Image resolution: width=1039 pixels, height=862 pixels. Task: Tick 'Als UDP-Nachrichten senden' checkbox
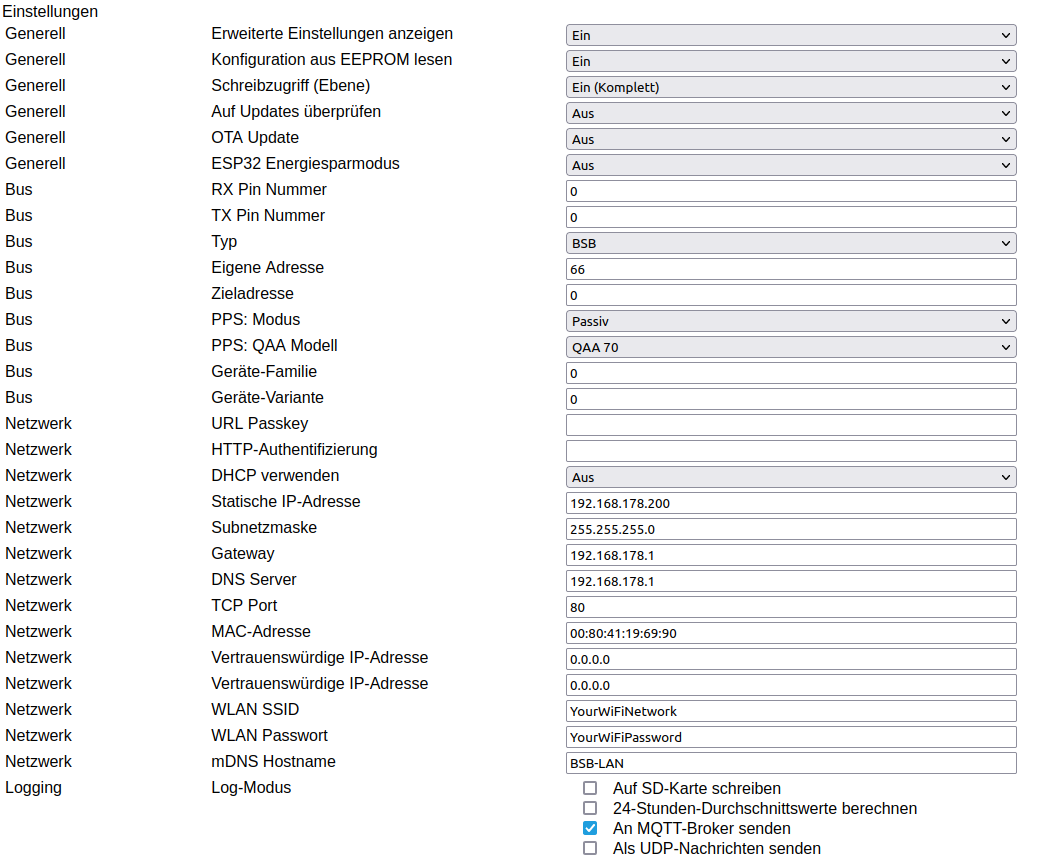tap(590, 847)
